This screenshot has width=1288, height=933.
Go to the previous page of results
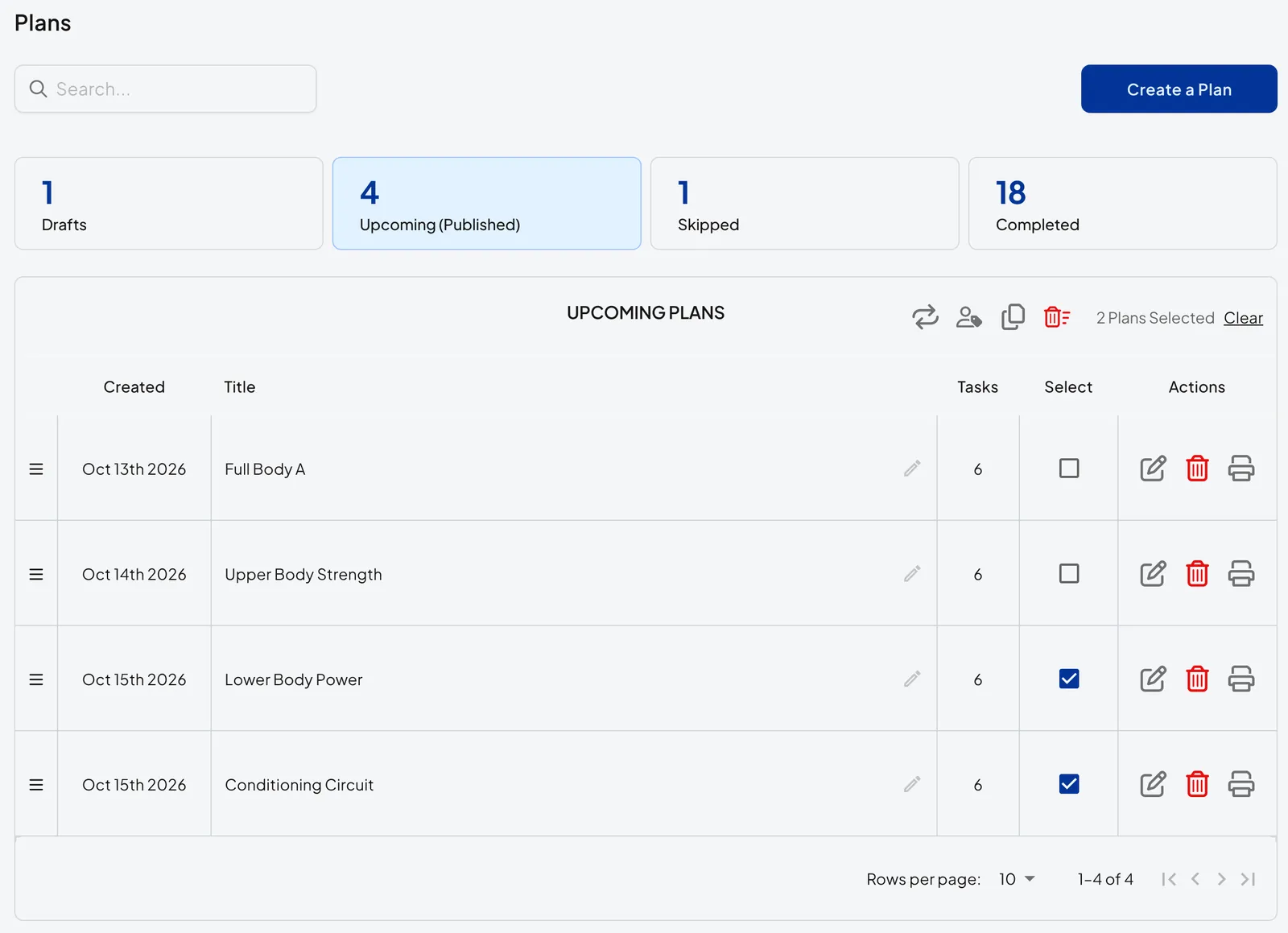[x=1195, y=879]
